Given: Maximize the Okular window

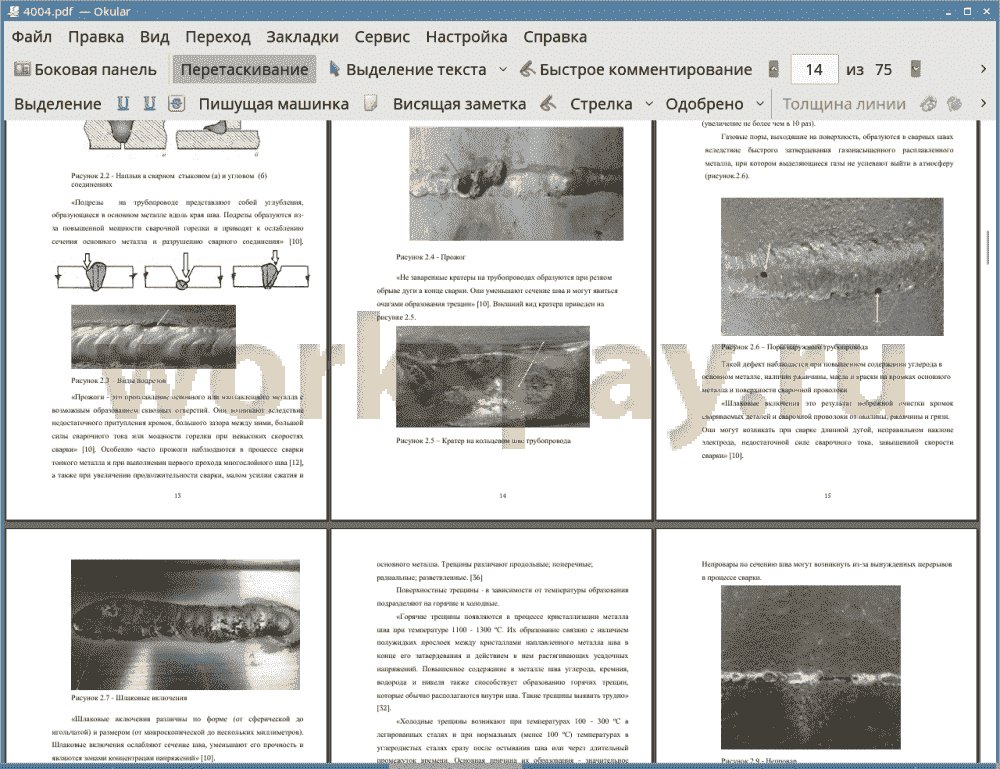Looking at the screenshot, I should pos(967,11).
